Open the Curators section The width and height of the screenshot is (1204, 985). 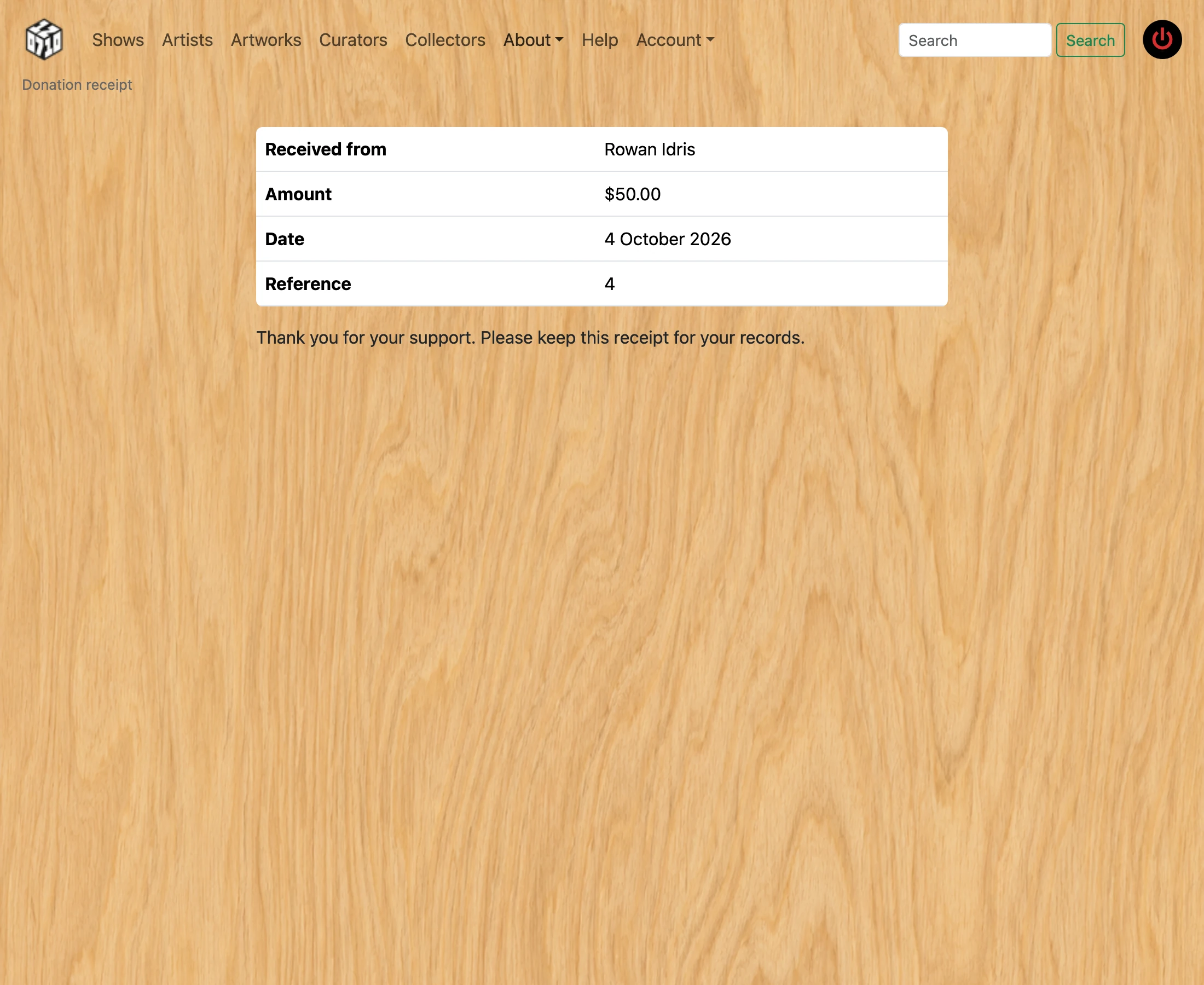pos(353,40)
